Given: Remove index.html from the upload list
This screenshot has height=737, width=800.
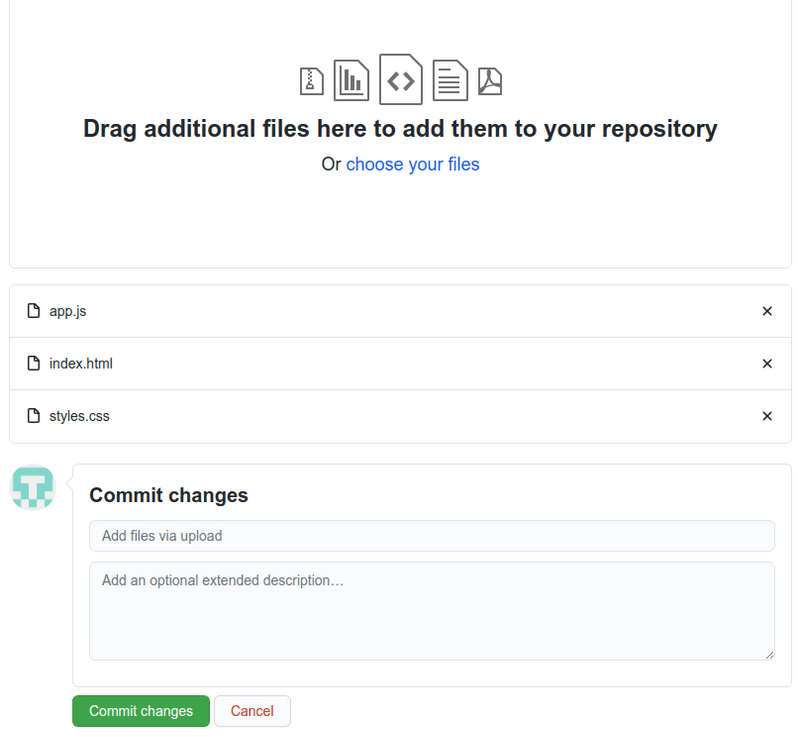Looking at the screenshot, I should tap(767, 363).
